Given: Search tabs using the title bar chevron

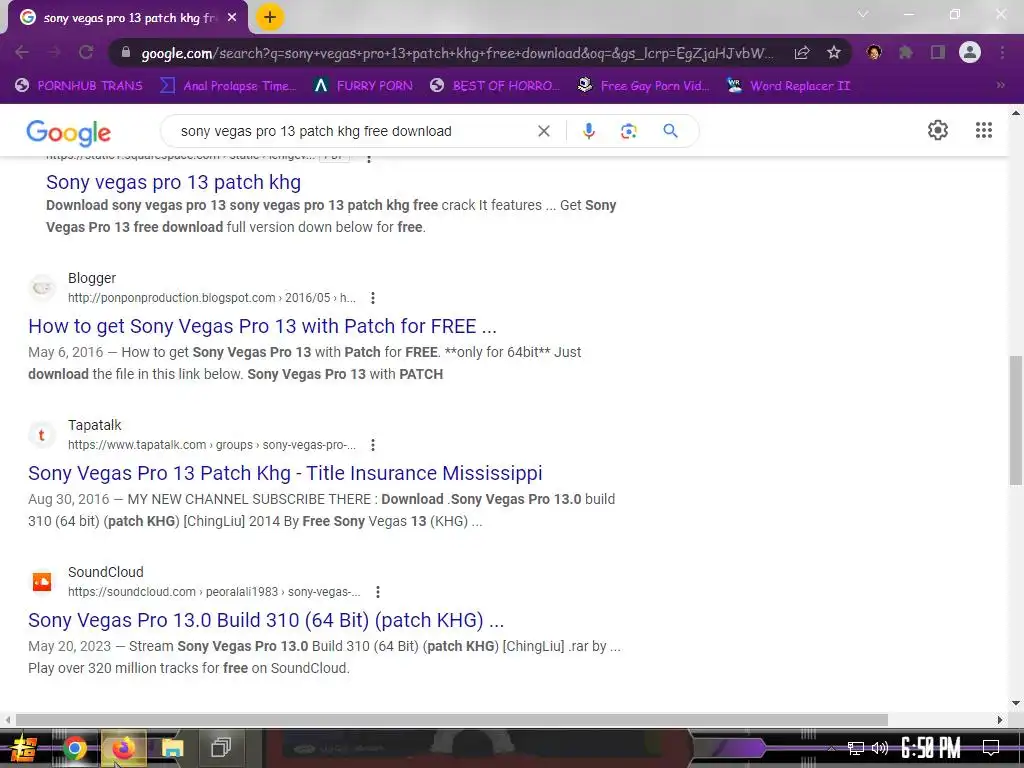Looking at the screenshot, I should [x=863, y=14].
